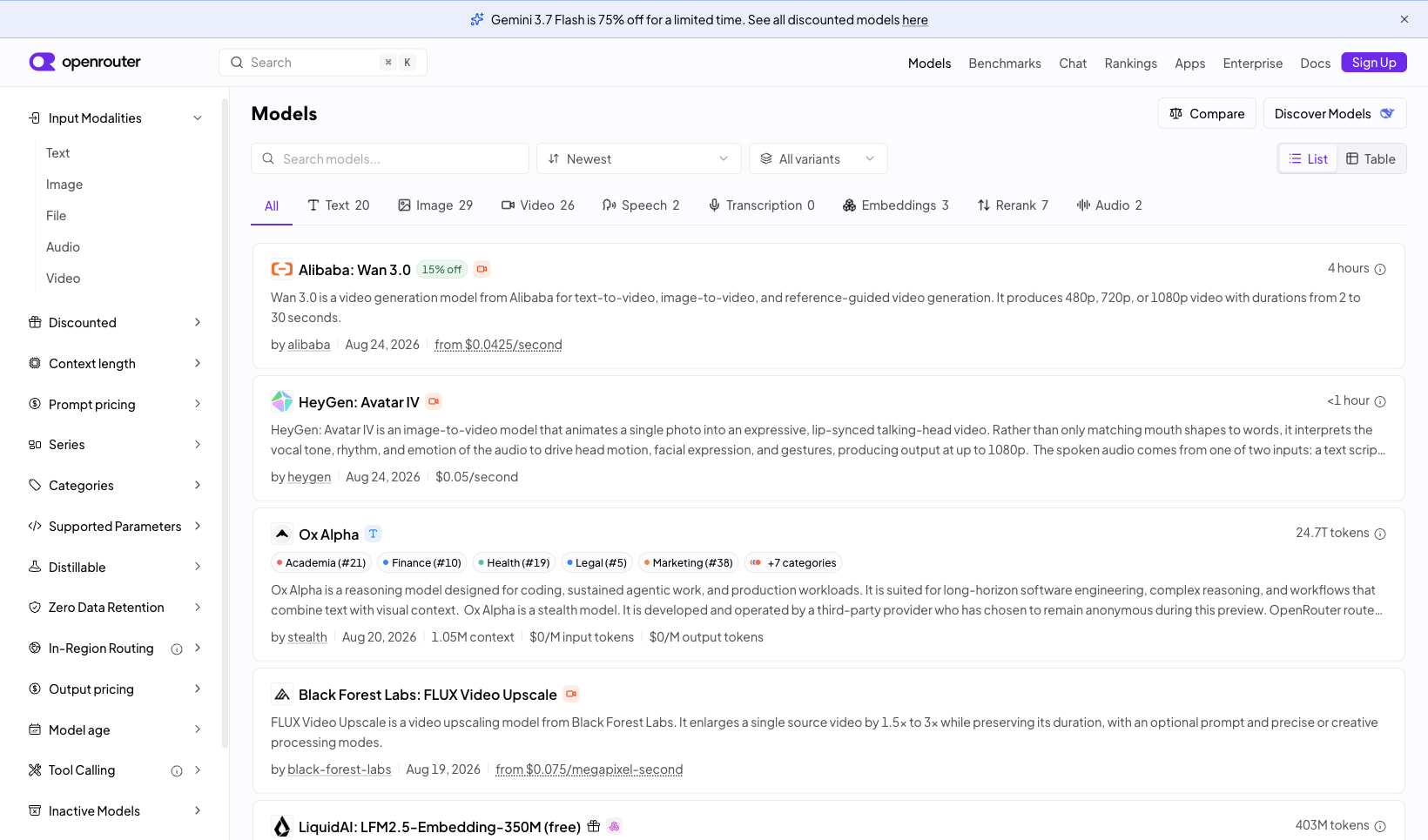Click the Distillable flask icon

click(x=35, y=567)
